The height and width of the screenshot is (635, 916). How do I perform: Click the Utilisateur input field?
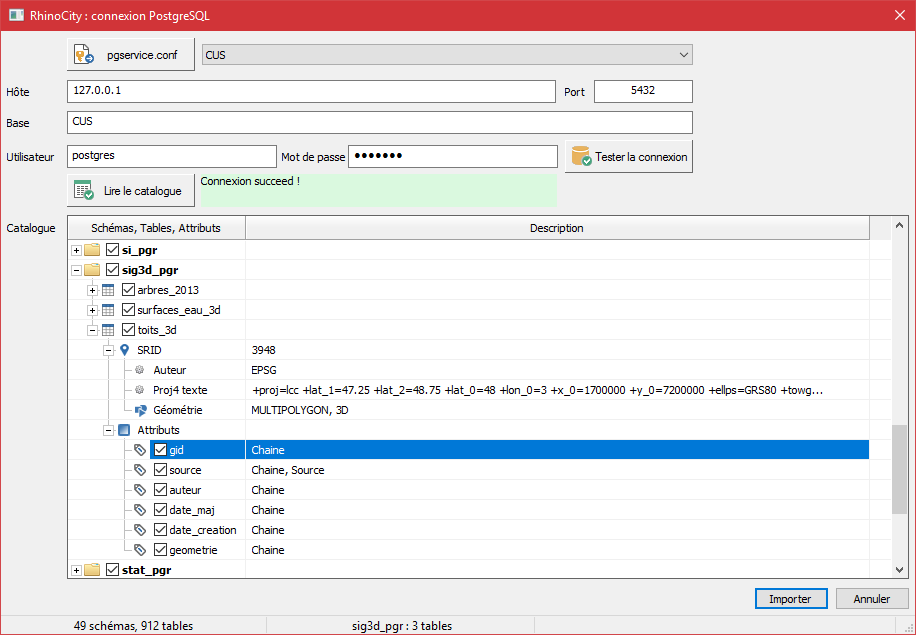pos(172,156)
